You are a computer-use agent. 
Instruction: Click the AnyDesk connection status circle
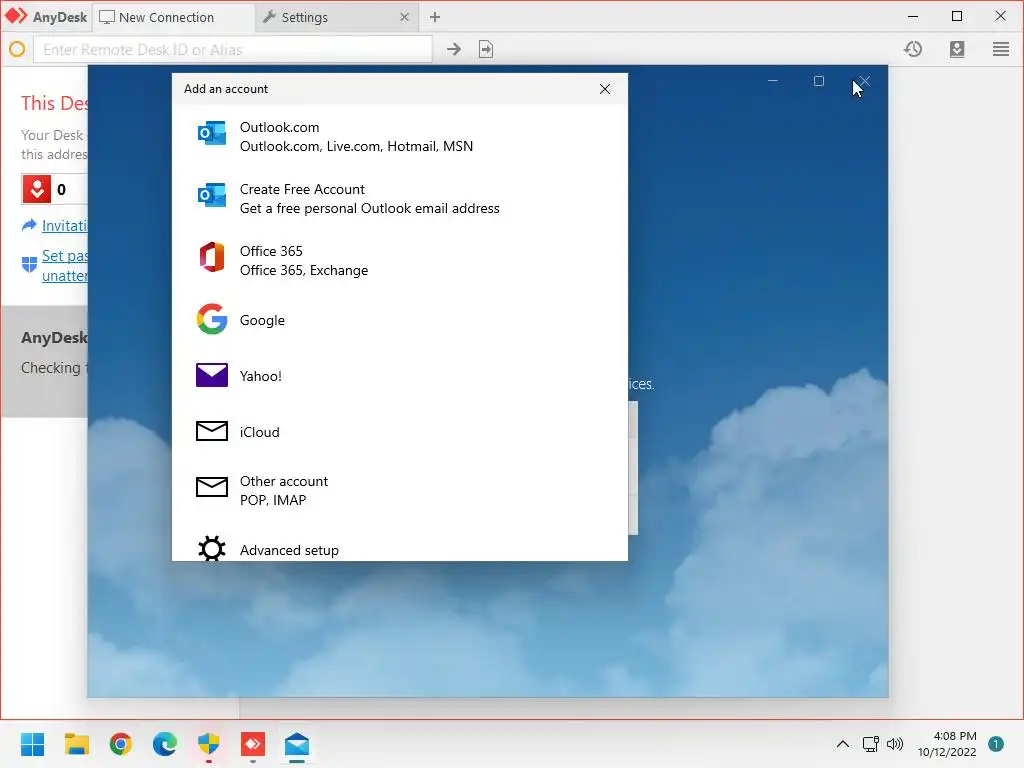point(17,49)
